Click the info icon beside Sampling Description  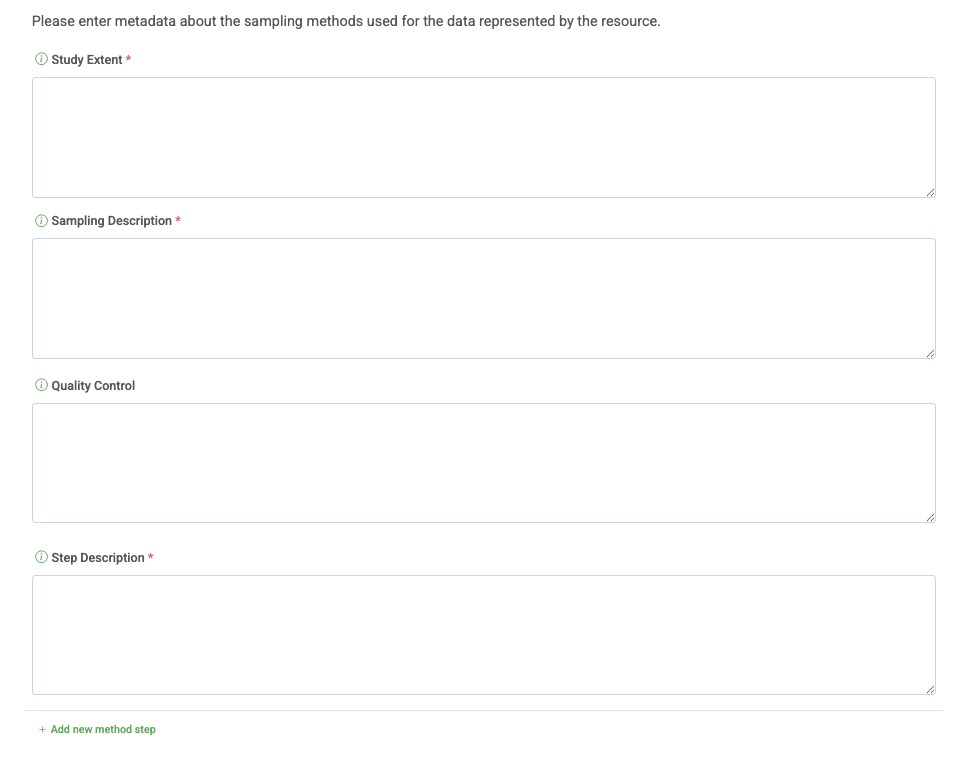click(x=40, y=220)
